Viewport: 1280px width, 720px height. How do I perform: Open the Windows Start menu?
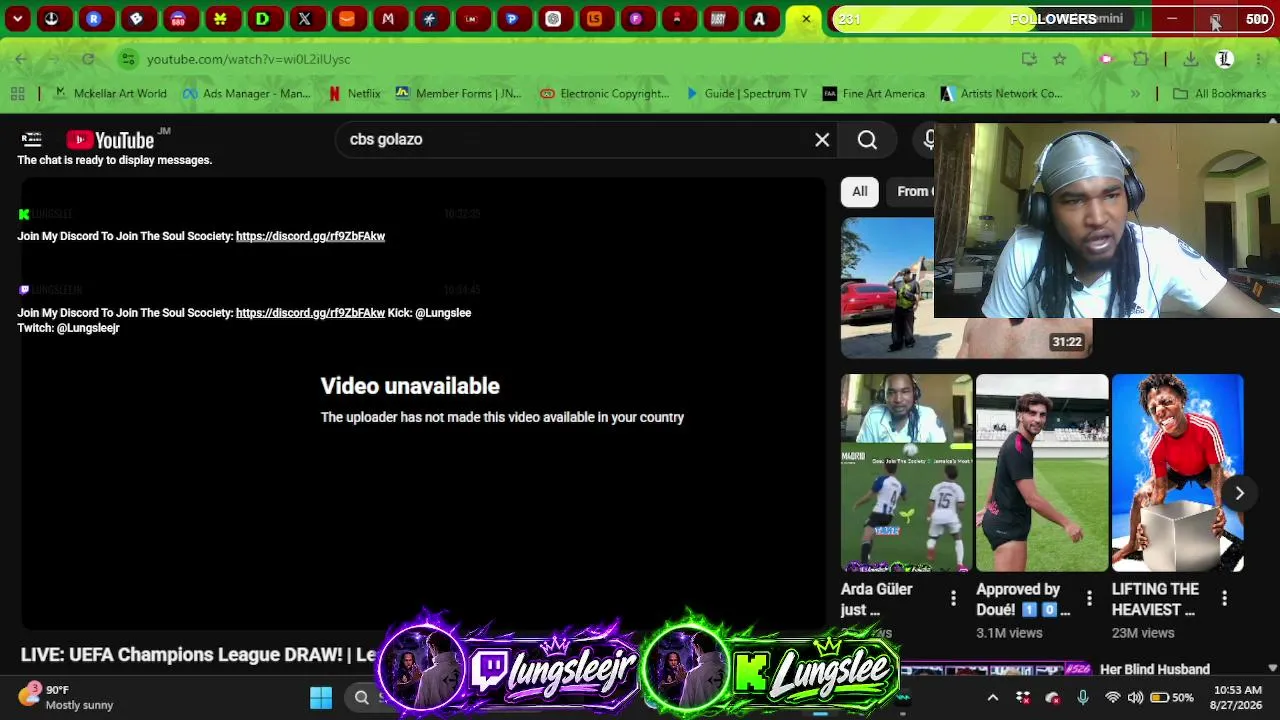(x=321, y=697)
